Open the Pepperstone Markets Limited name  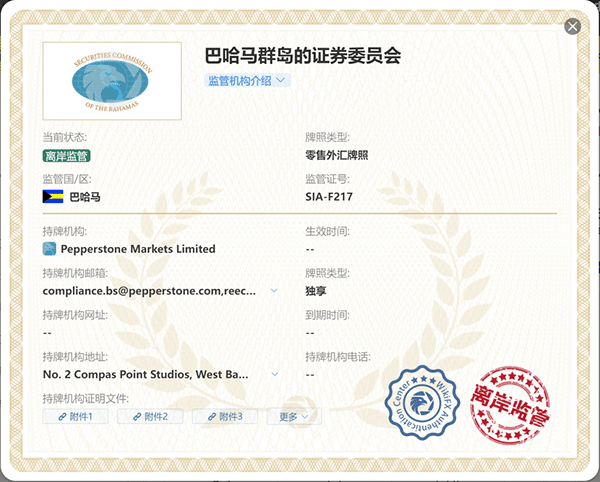click(138, 249)
